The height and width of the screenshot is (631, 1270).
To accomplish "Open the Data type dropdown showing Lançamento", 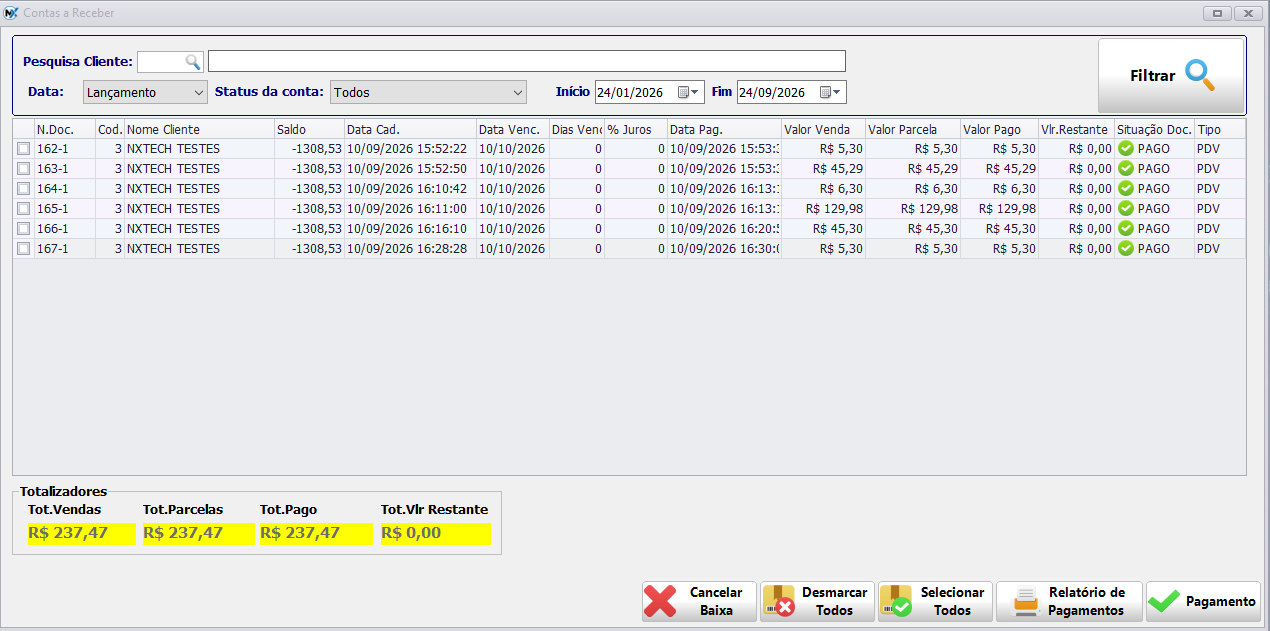I will [x=145, y=92].
